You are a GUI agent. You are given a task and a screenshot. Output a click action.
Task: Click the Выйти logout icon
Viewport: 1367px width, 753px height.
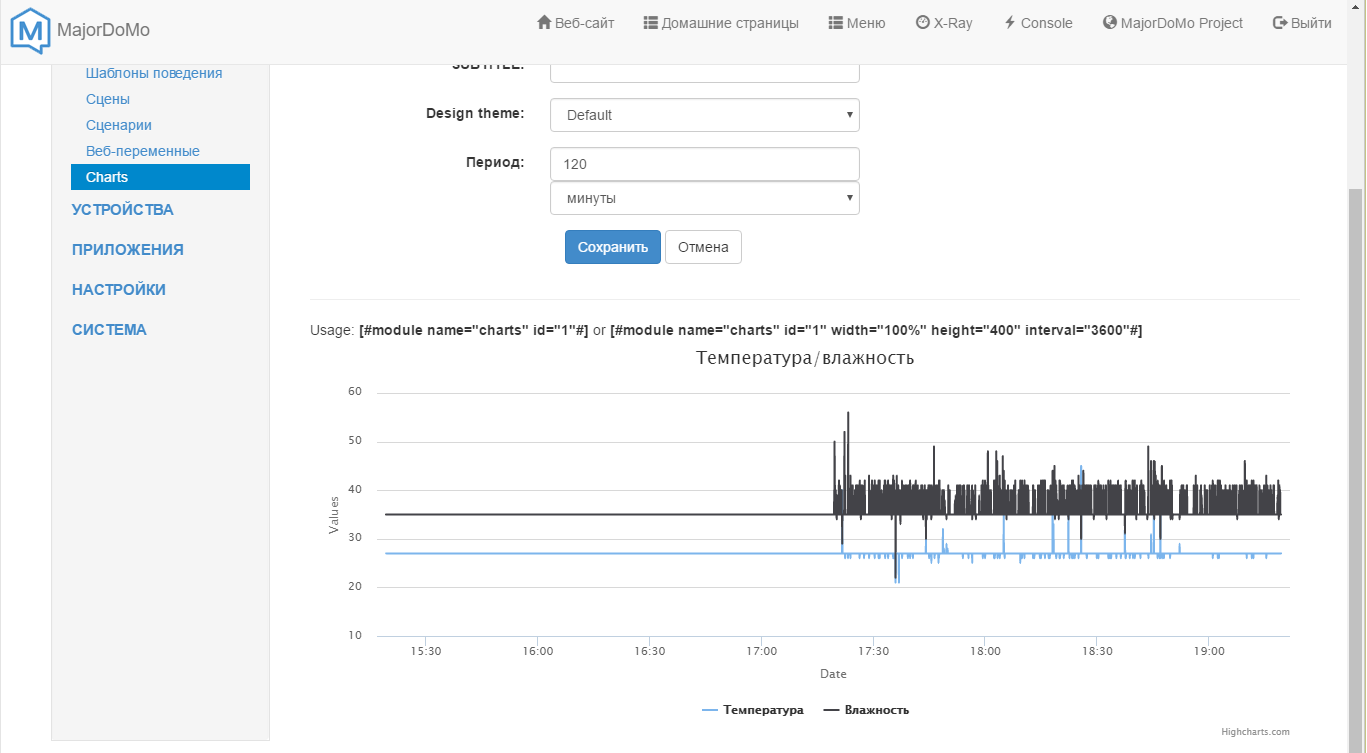tap(1279, 23)
